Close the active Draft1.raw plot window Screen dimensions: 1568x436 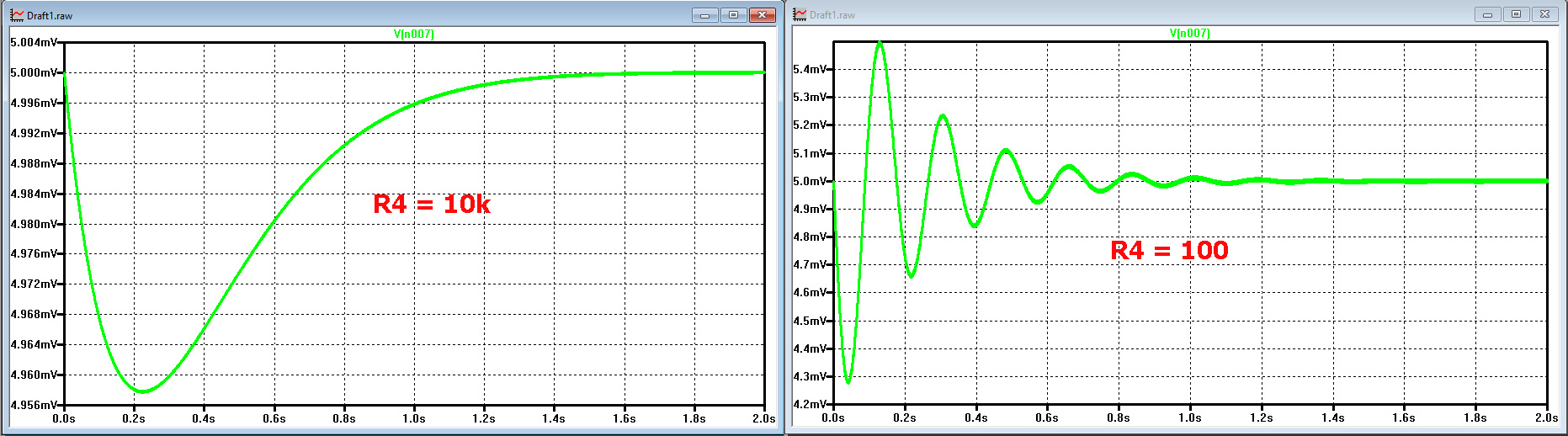point(762,15)
